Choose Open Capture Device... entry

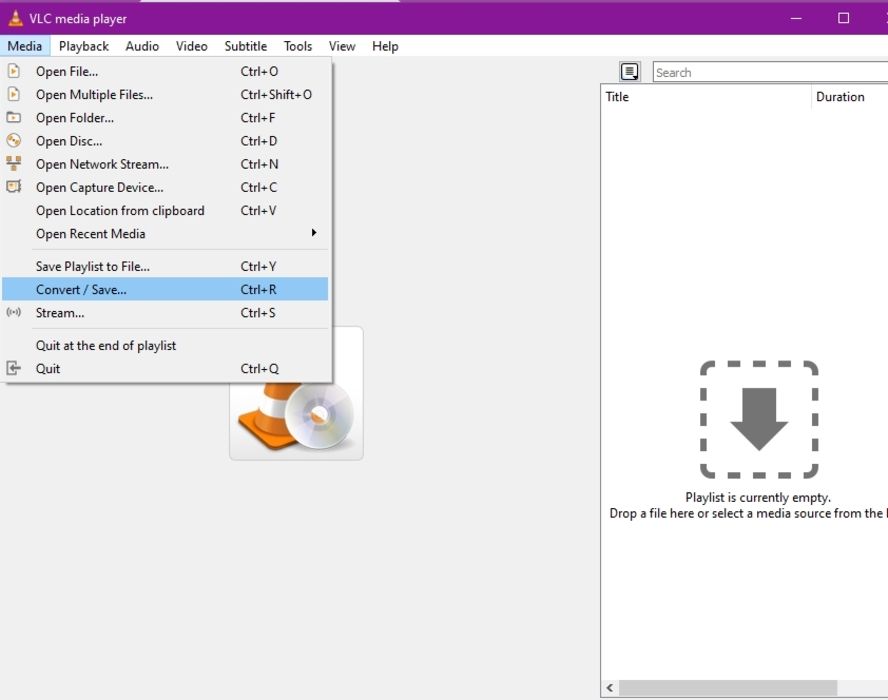[x=165, y=187]
